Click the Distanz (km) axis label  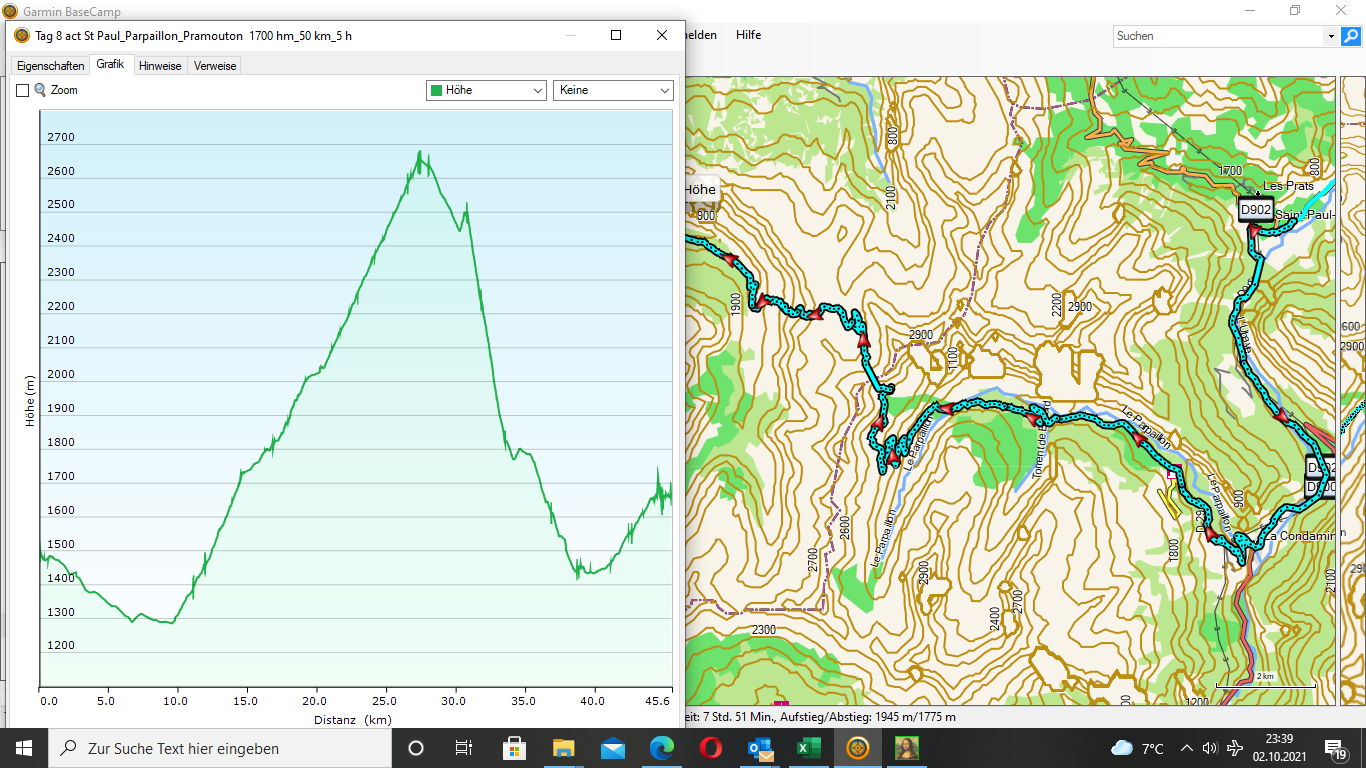[352, 720]
